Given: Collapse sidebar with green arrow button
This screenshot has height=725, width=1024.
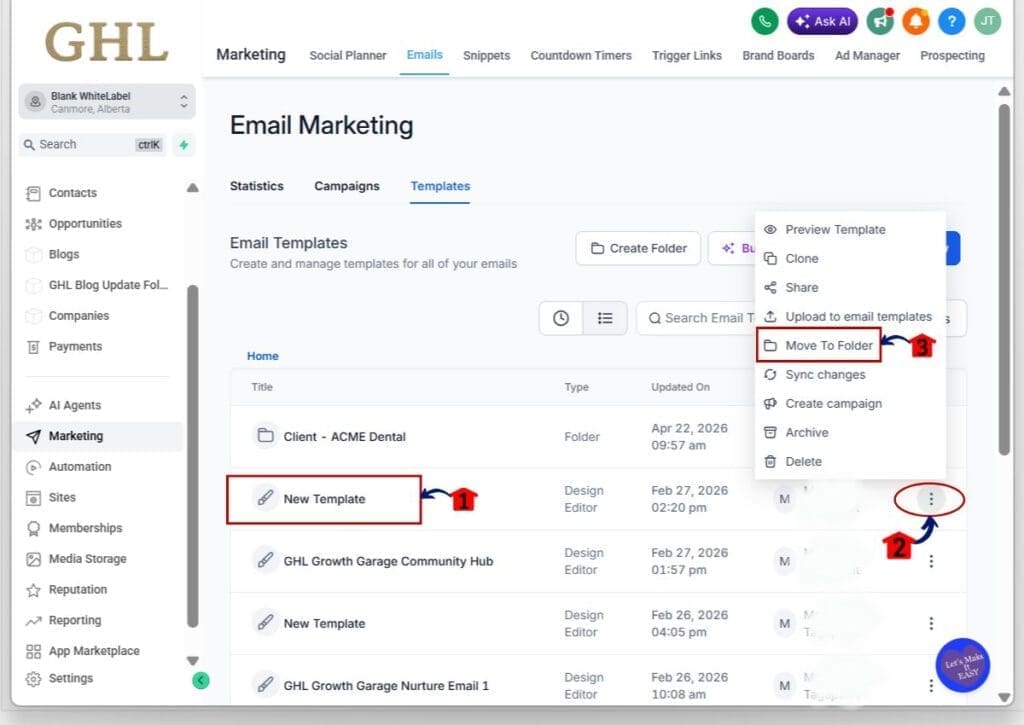Looking at the screenshot, I should point(200,680).
